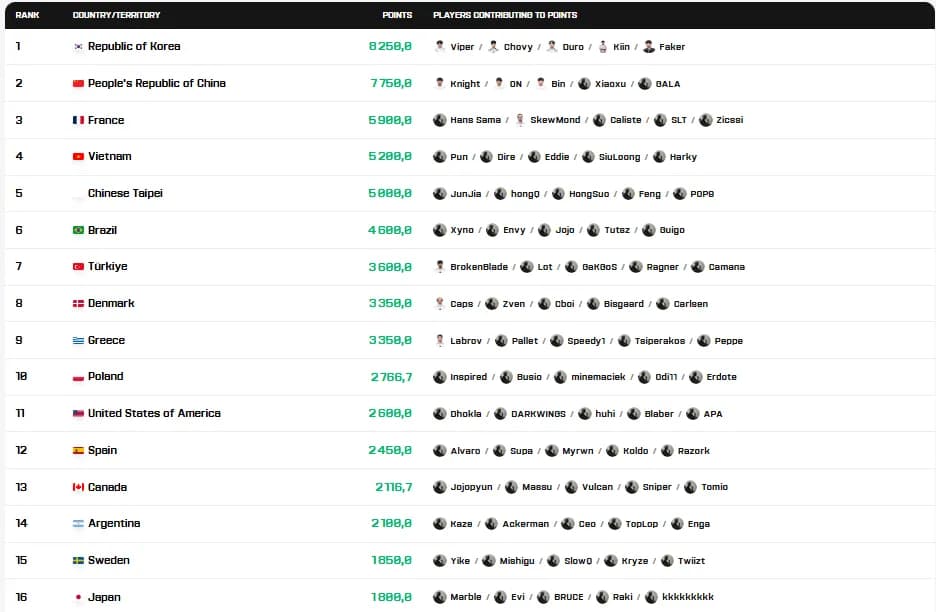This screenshot has width=936, height=612.
Task: Click PLAYERS CONTRIBUTING TO POINTS header
Action: (x=505, y=15)
